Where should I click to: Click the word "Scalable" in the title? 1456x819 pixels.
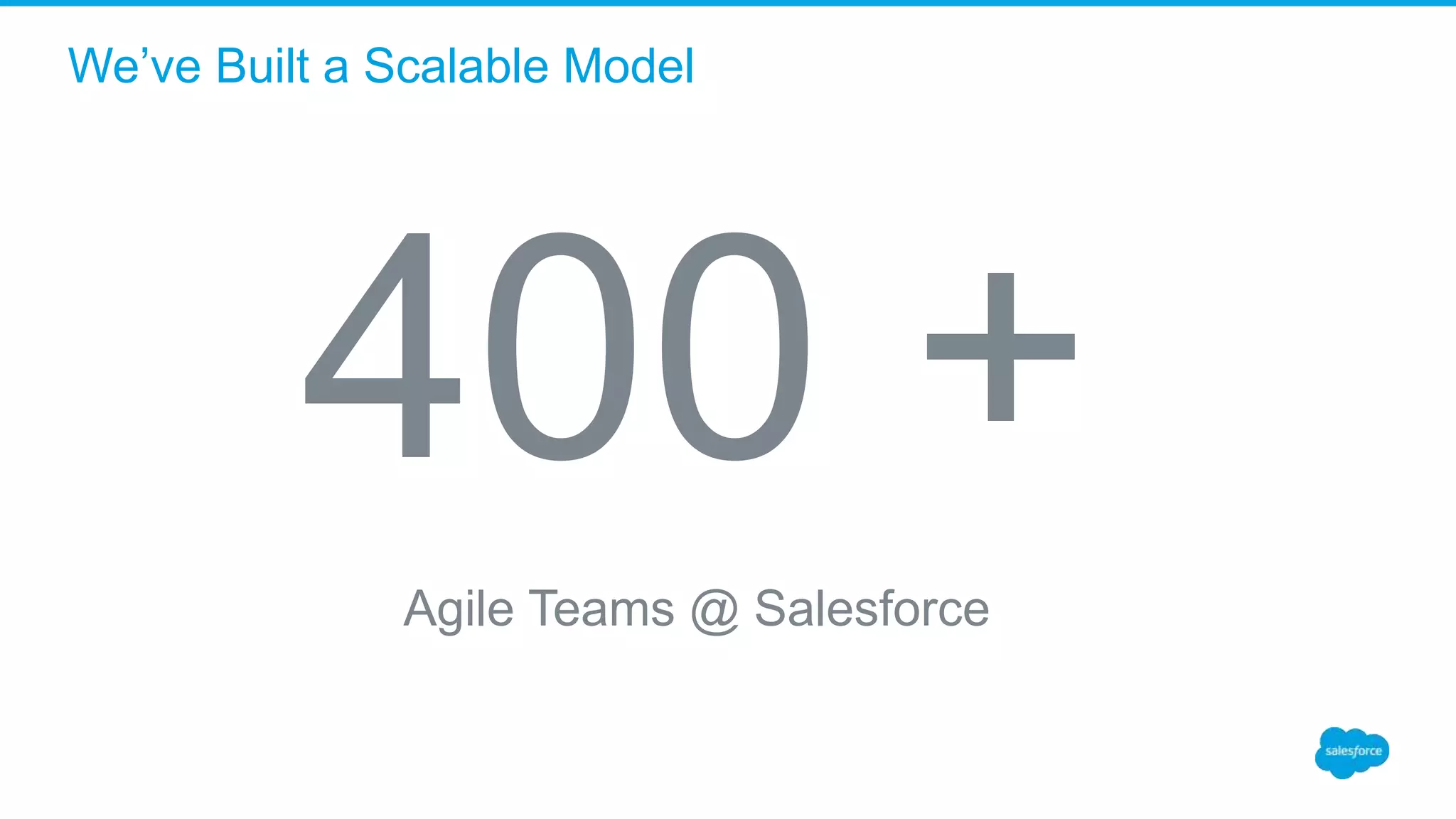(456, 66)
